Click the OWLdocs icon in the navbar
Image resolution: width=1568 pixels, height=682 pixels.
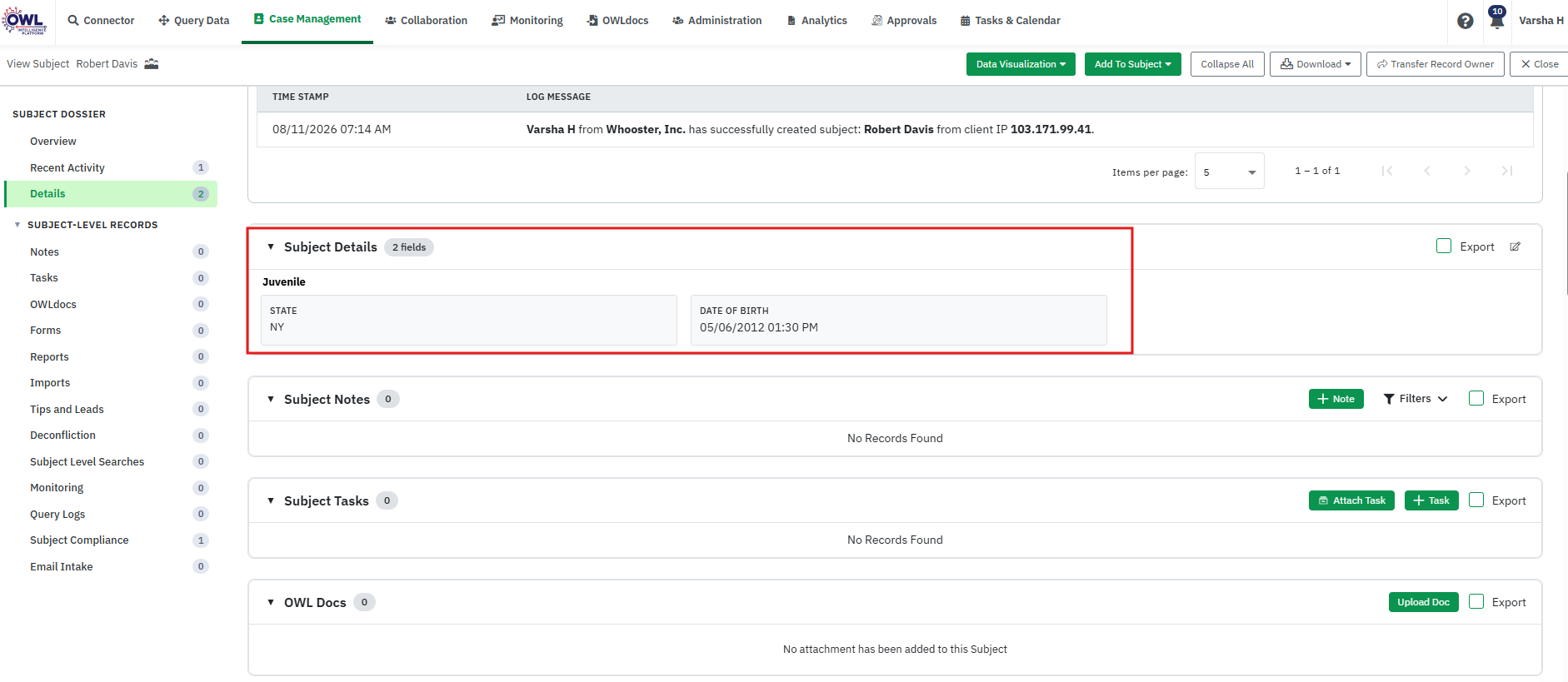click(592, 20)
